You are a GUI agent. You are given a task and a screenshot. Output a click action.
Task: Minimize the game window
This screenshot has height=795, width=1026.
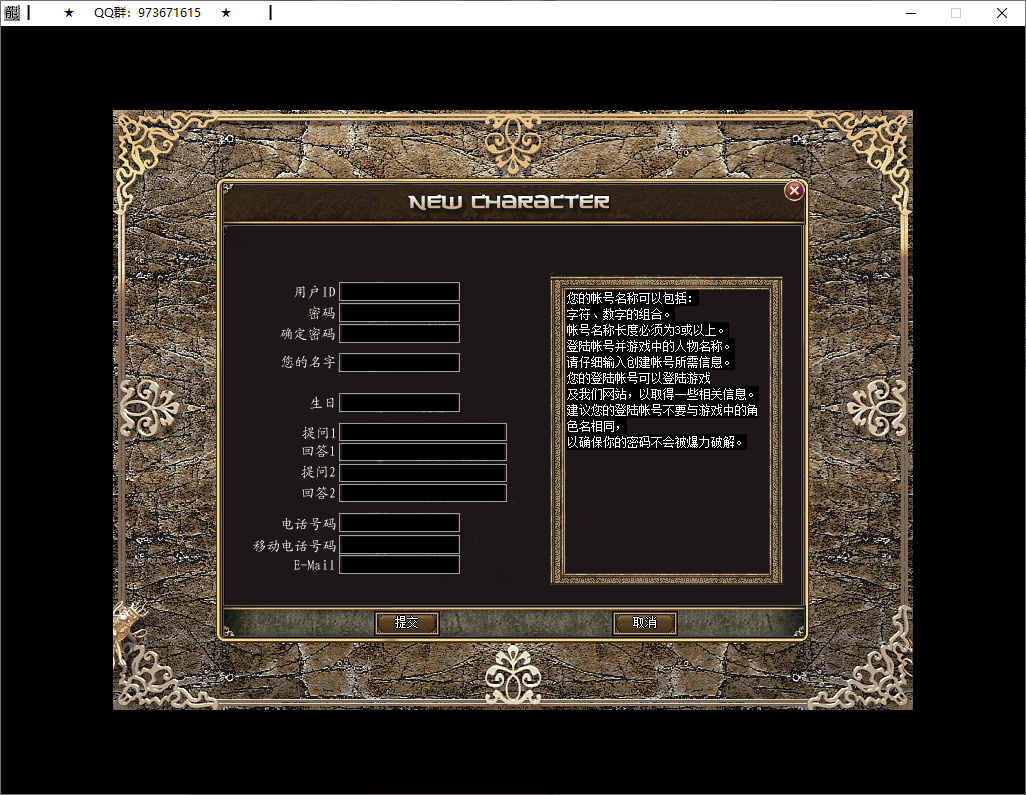click(x=911, y=13)
